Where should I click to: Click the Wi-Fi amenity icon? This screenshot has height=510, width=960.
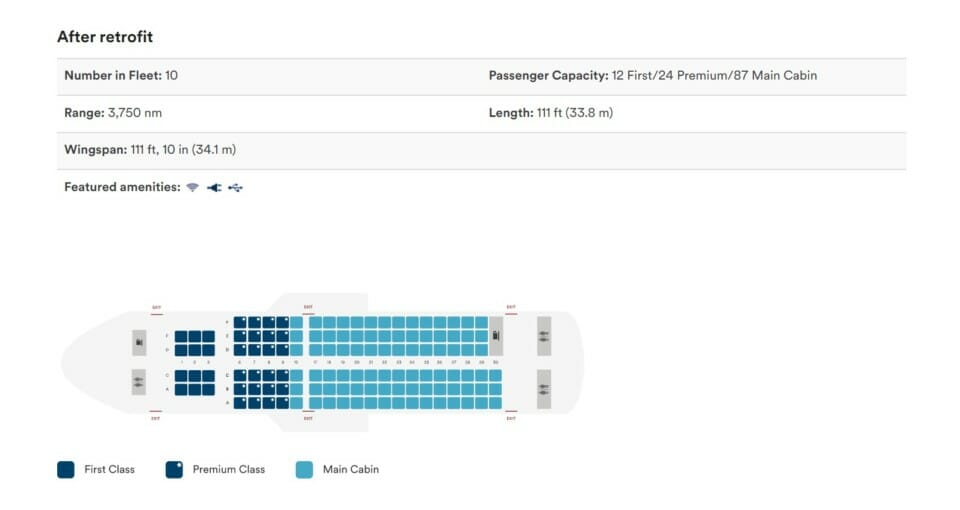click(x=193, y=187)
